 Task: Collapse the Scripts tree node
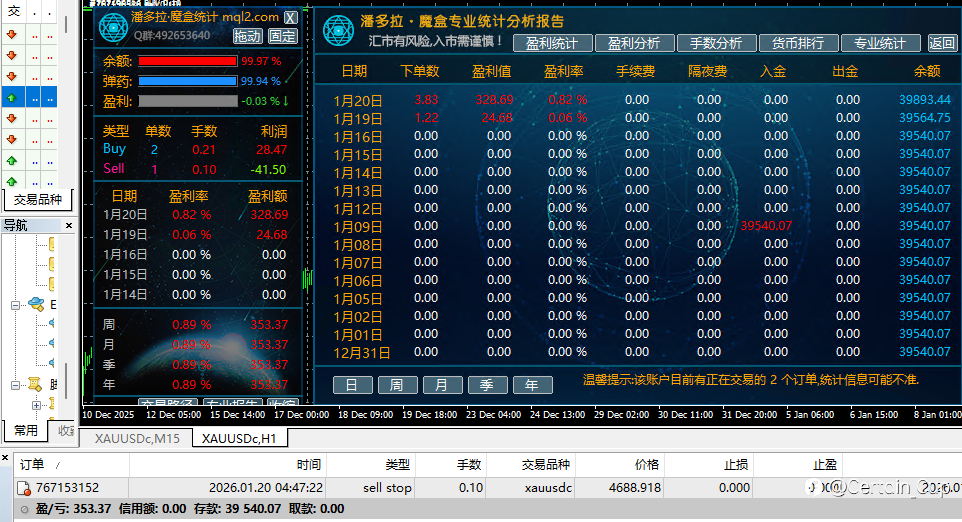pos(15,385)
